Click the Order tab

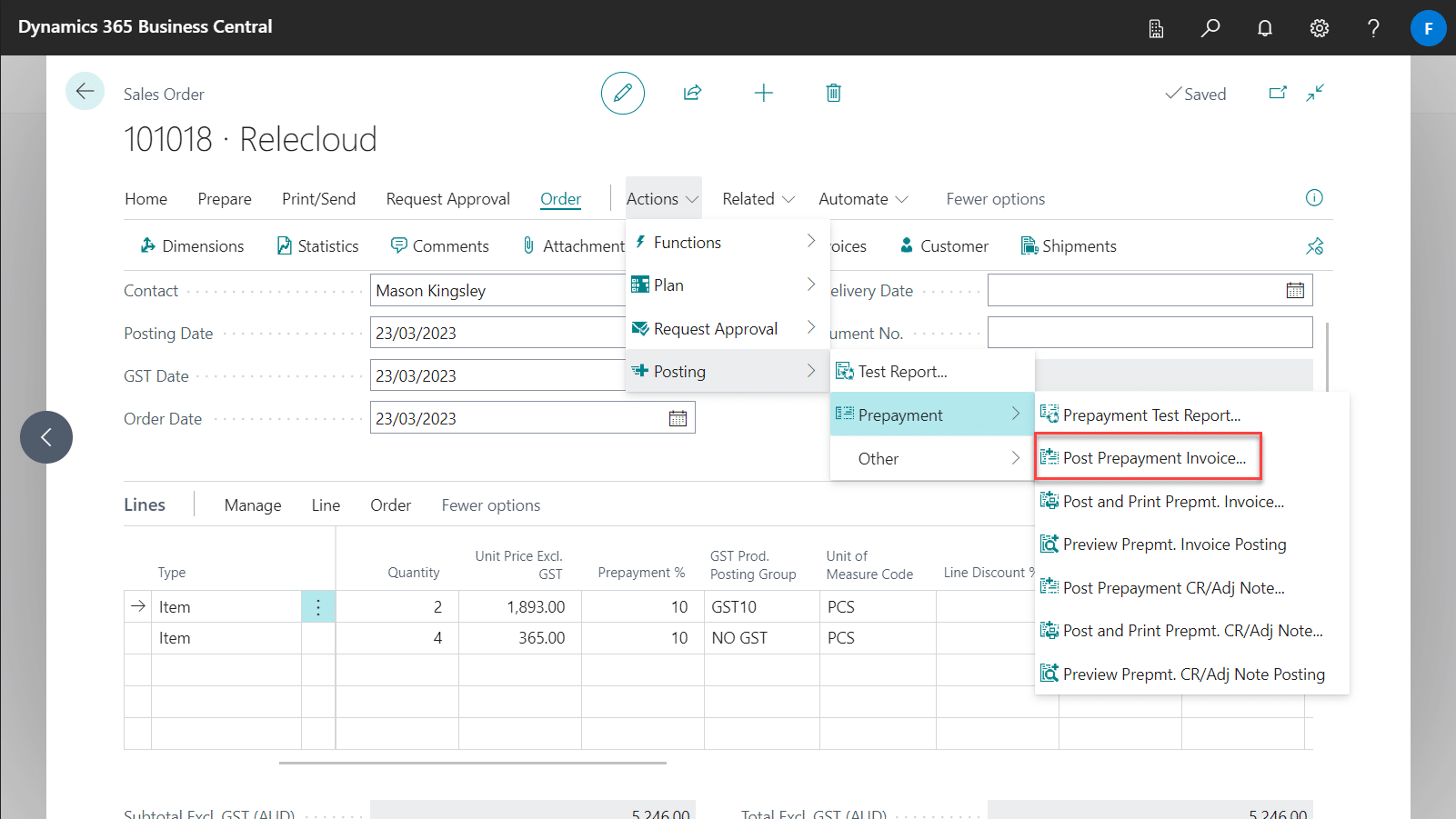(x=560, y=198)
